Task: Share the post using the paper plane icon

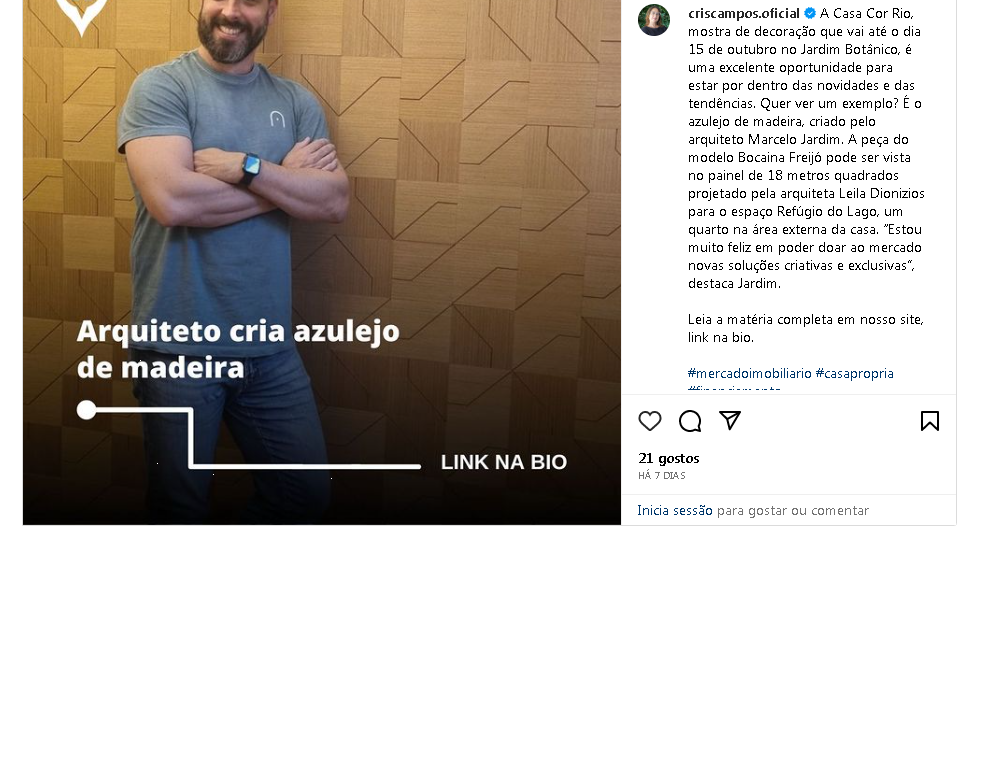Action: 730,420
